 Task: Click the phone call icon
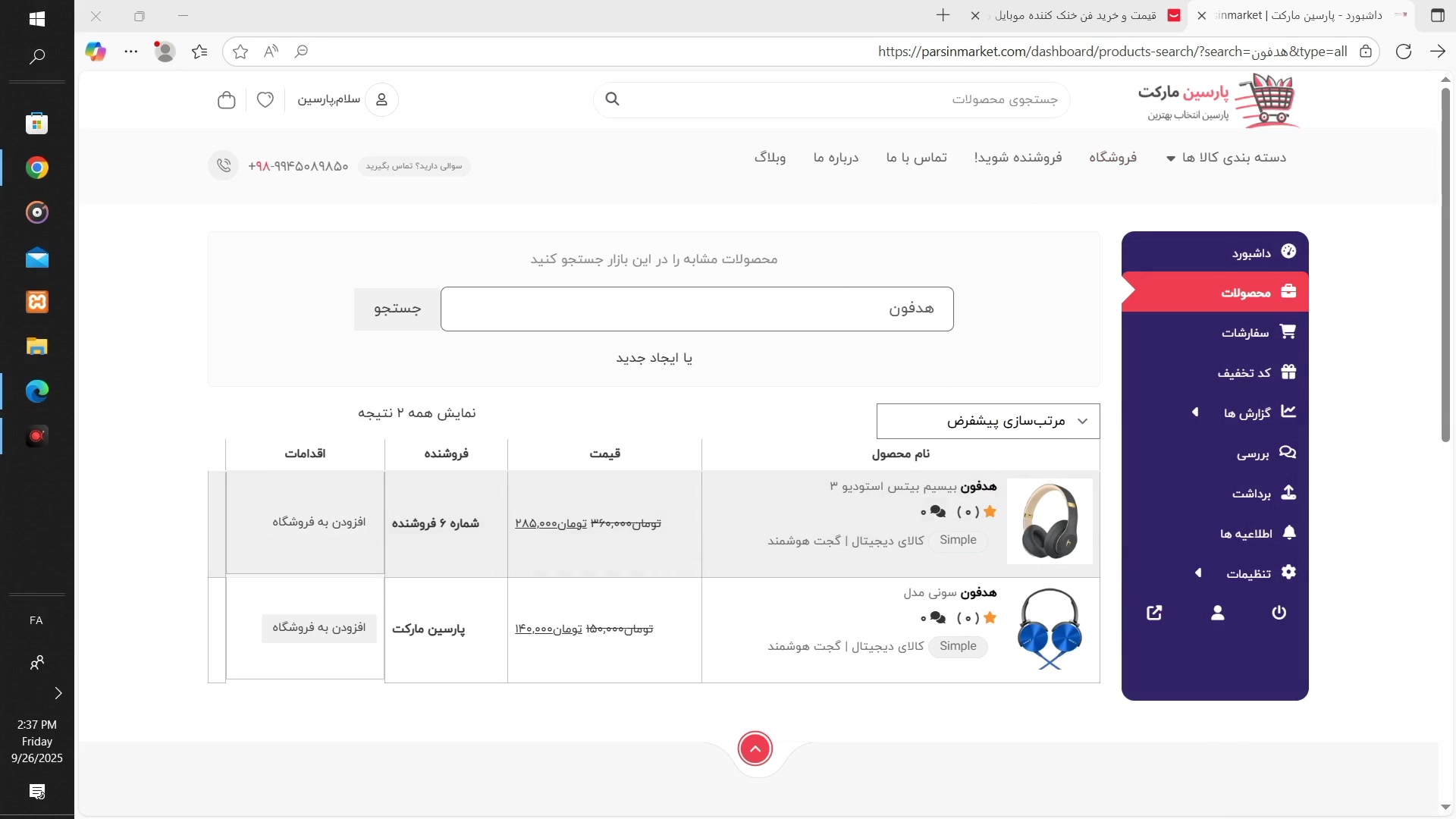(224, 165)
